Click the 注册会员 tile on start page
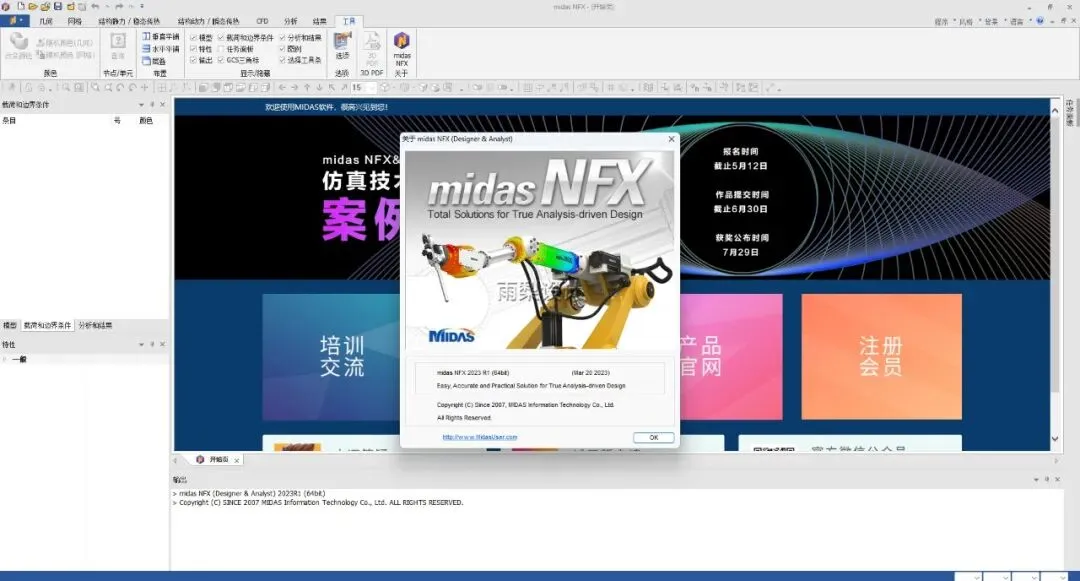 [x=881, y=357]
